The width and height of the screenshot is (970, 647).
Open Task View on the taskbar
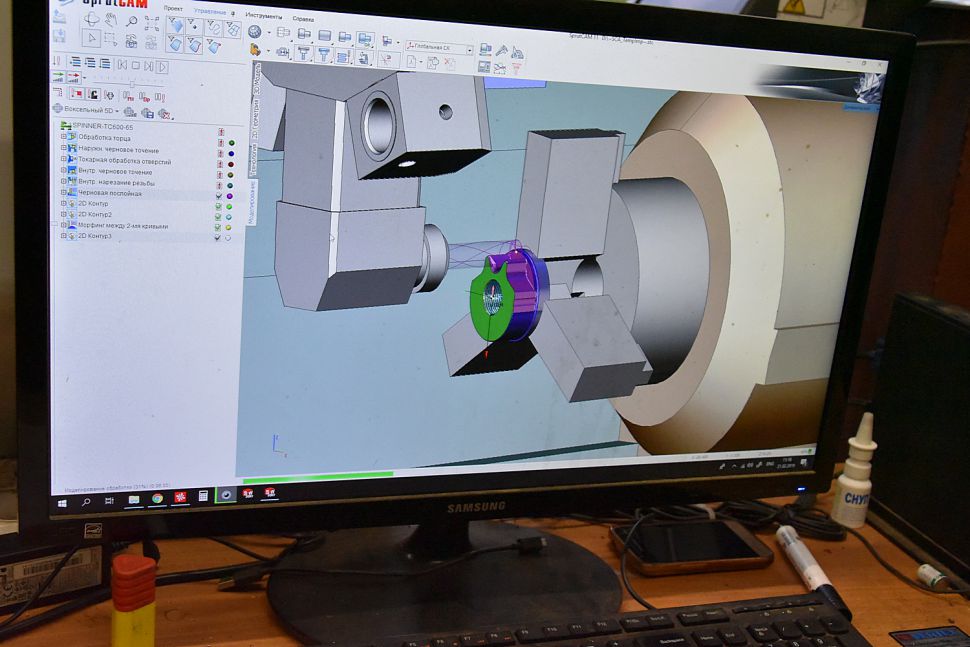pyautogui.click(x=109, y=501)
